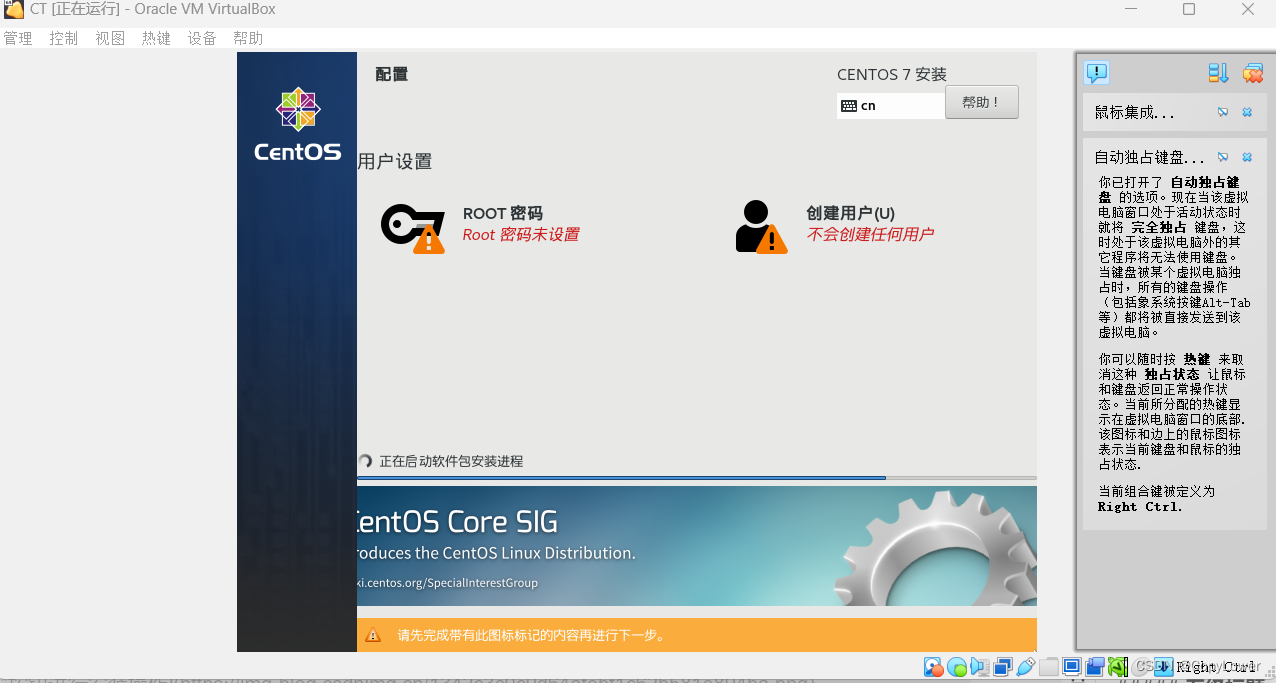
Task: Click the hard disk activity status icon
Action: 934,666
